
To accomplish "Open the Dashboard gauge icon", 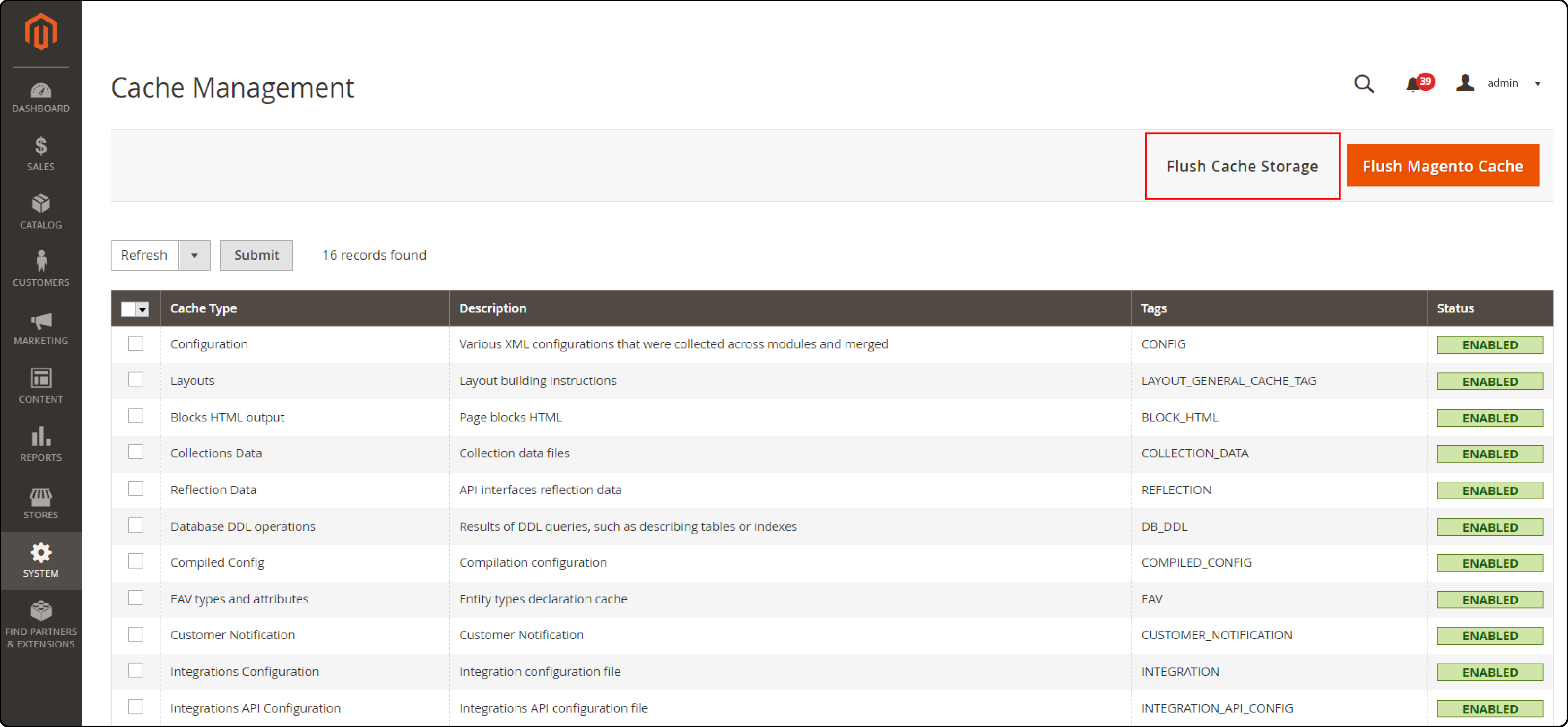I will pyautogui.click(x=41, y=91).
